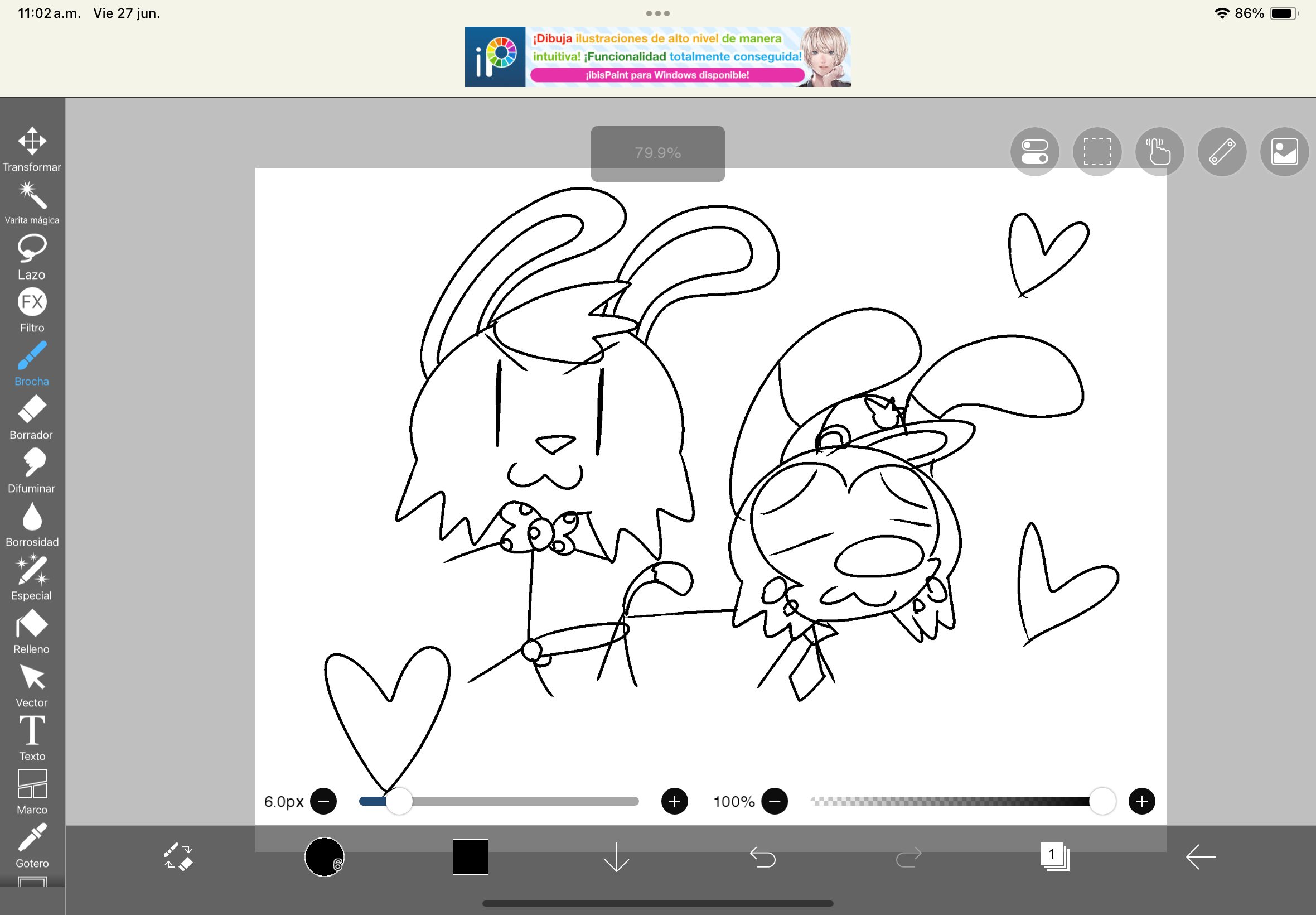Tap the ibisPaint logo in the ad

pos(495,57)
